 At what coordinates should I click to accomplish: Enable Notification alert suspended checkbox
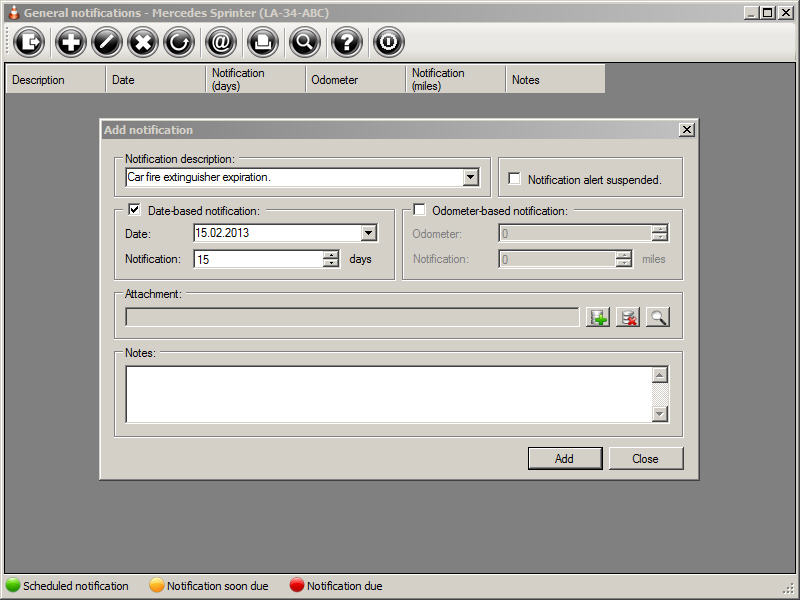514,179
